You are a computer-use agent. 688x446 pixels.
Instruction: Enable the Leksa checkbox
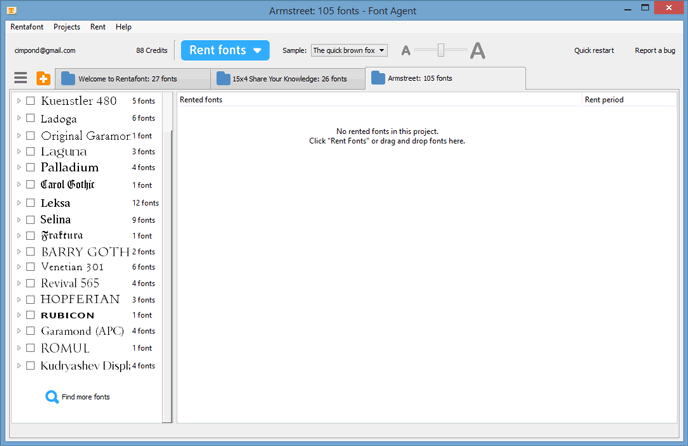pos(30,203)
